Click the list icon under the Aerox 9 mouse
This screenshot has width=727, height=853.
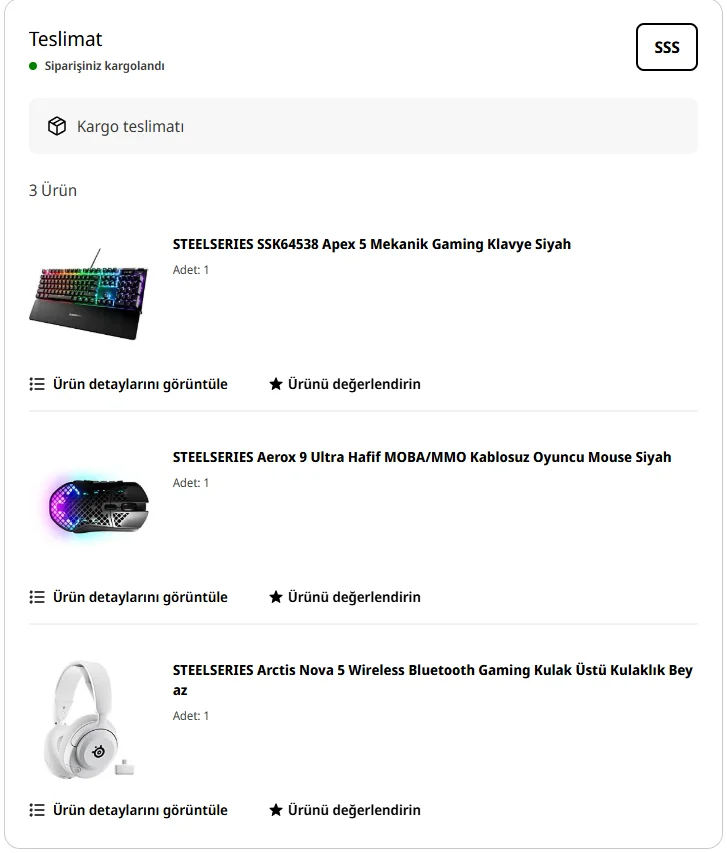(x=37, y=597)
